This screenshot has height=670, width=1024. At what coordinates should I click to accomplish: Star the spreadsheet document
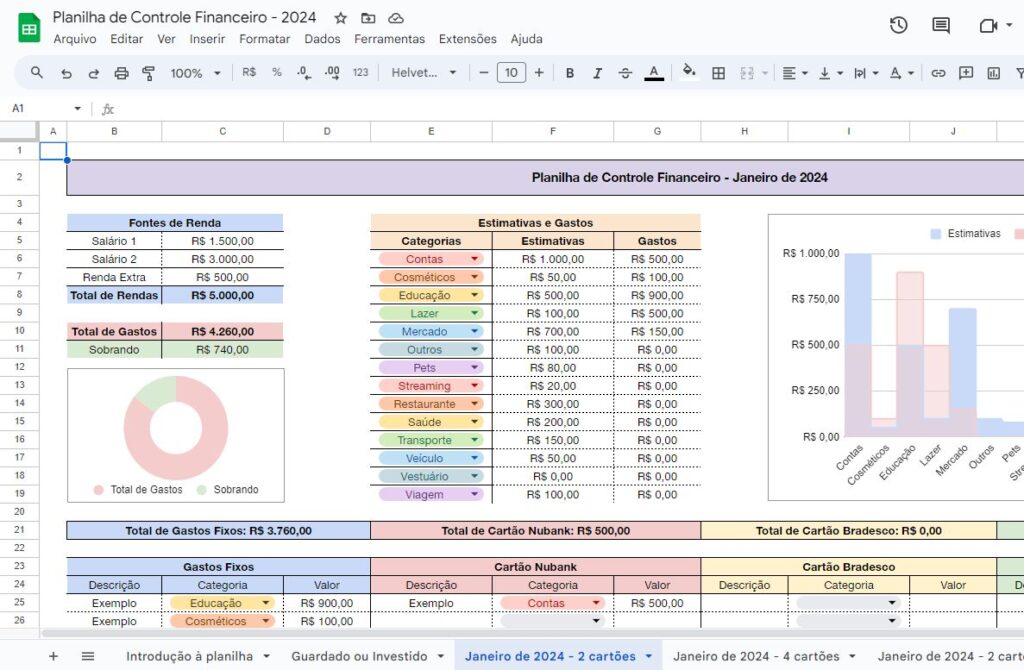341,18
